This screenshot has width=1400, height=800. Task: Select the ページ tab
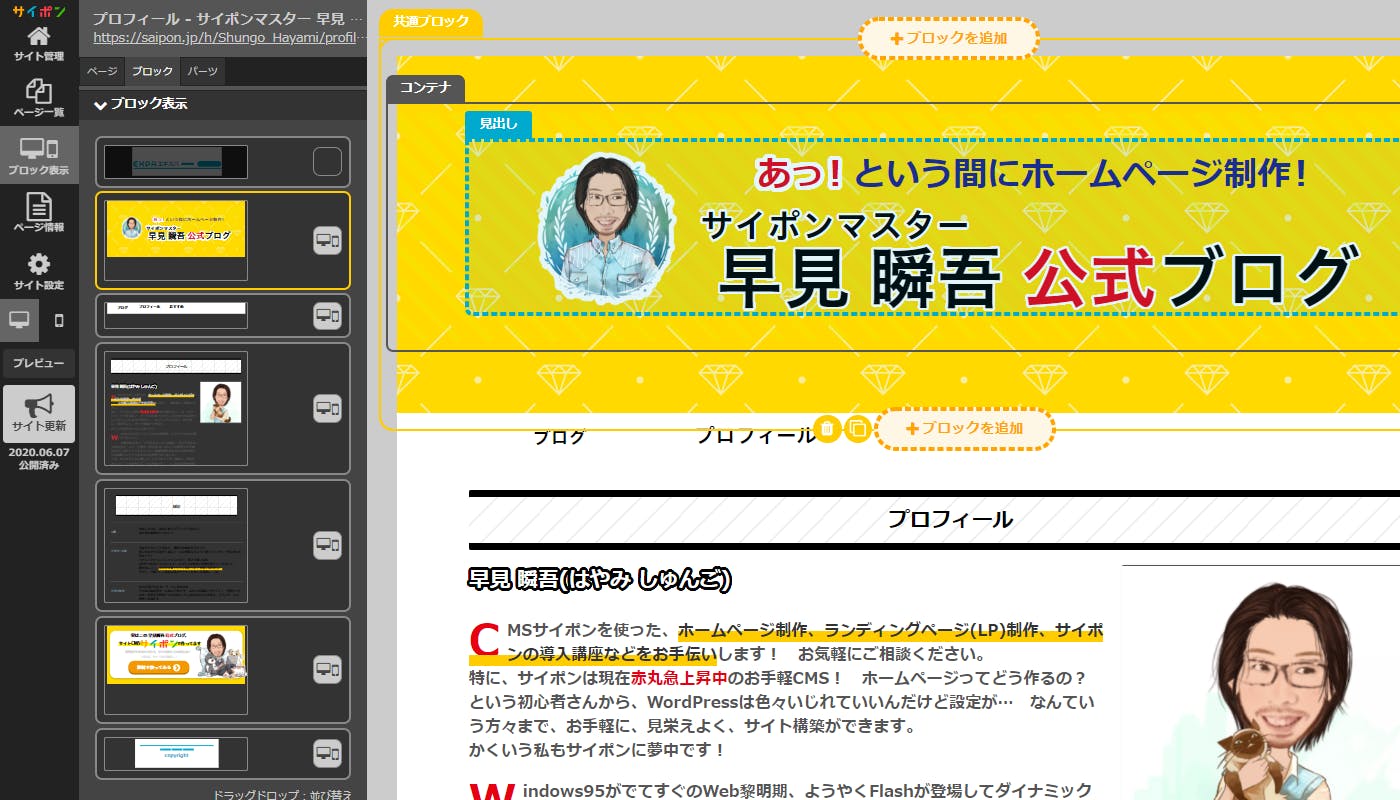coord(102,72)
